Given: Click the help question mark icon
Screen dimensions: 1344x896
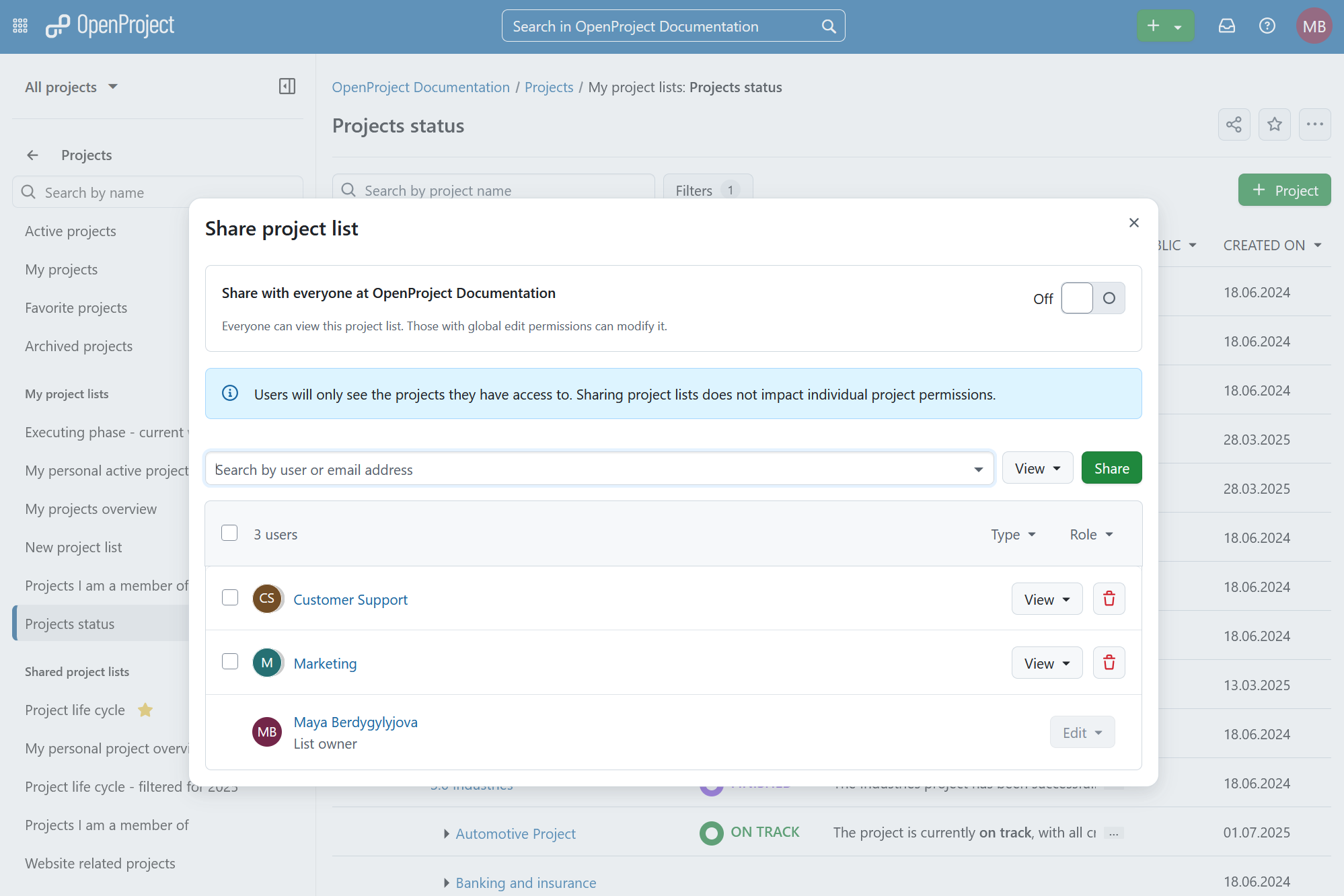Looking at the screenshot, I should 1267,26.
